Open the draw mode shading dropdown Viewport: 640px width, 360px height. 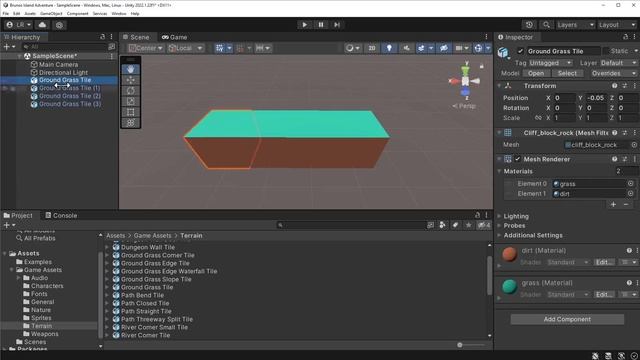tap(353, 48)
